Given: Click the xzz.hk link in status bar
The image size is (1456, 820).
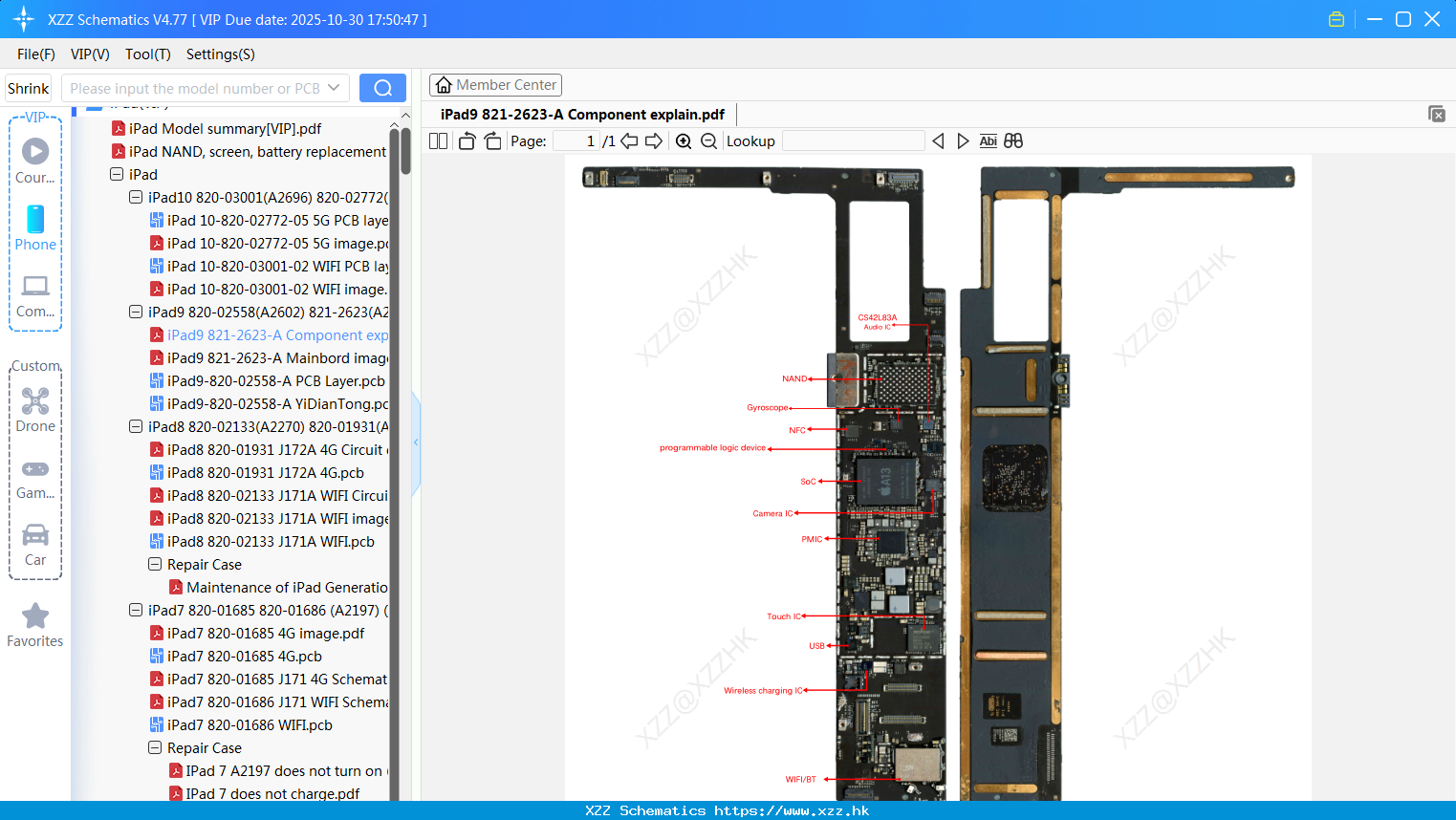Looking at the screenshot, I should [792, 810].
